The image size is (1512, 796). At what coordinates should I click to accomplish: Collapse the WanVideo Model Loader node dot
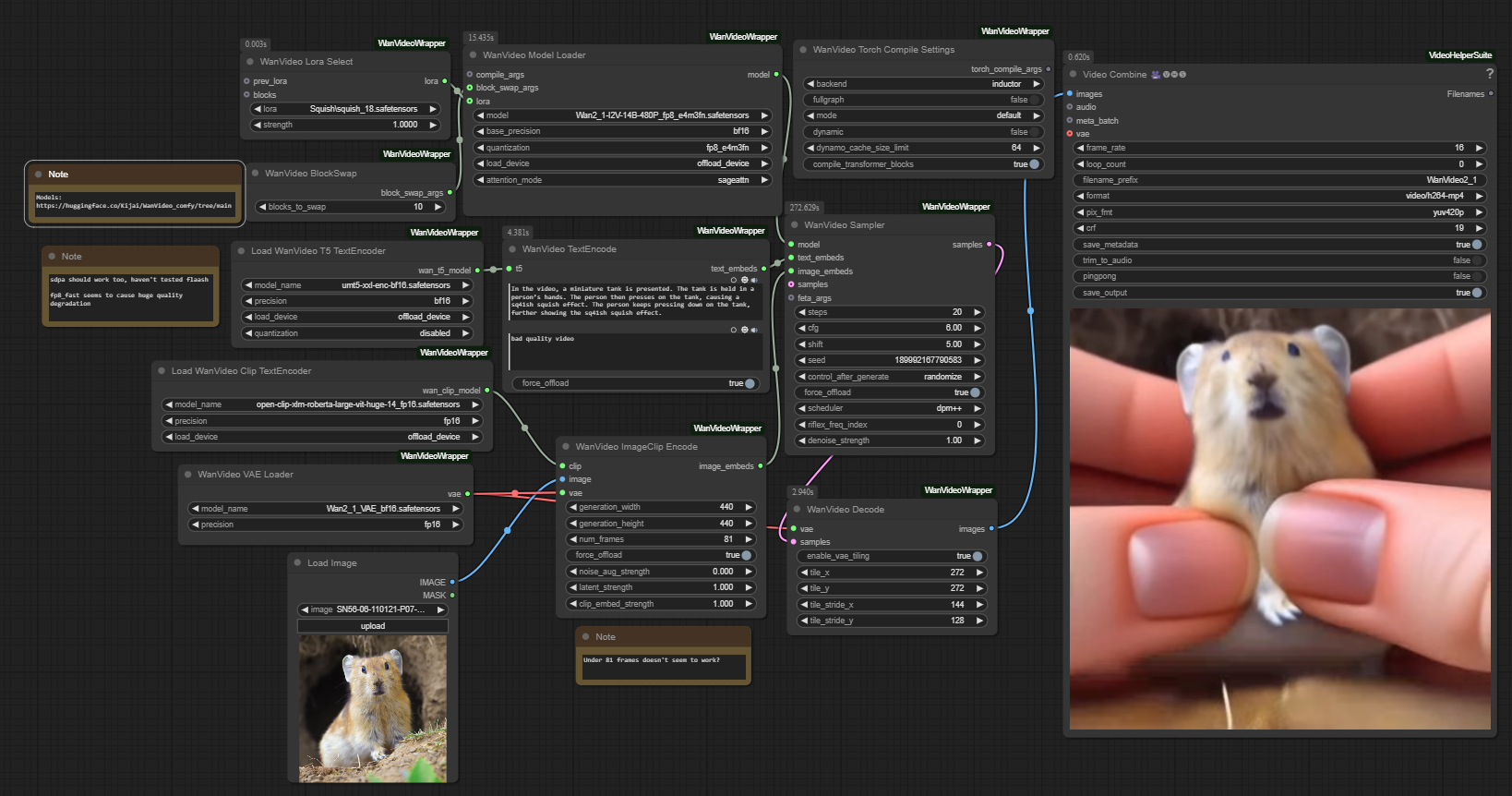tap(473, 55)
